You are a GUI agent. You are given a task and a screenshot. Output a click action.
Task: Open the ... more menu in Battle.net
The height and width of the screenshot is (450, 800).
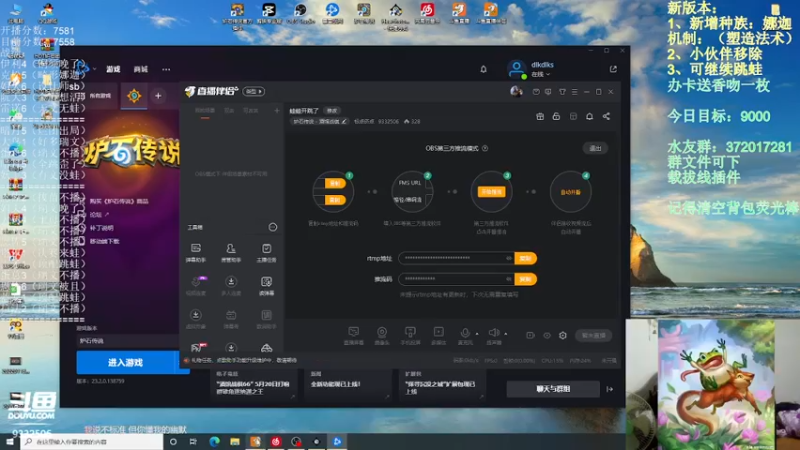(166, 69)
